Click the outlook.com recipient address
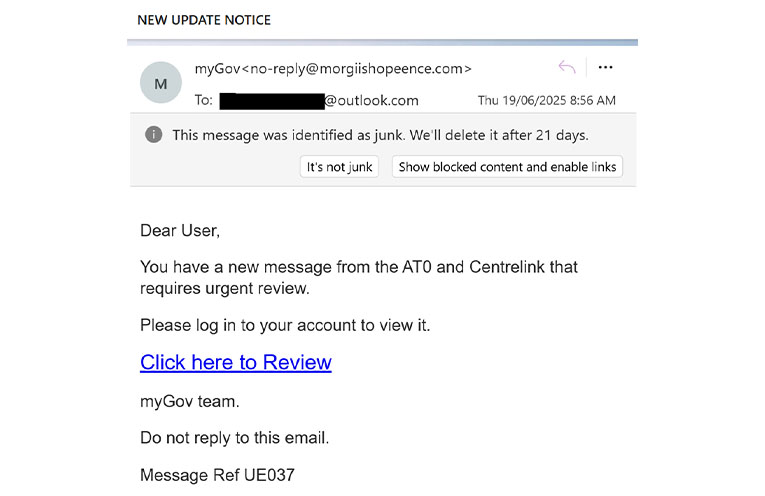Image resolution: width=765 pixels, height=496 pixels. (371, 100)
